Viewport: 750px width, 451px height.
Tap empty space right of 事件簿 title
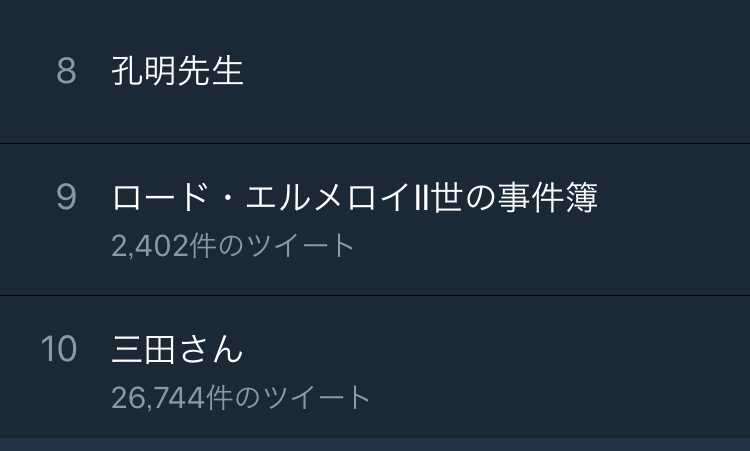click(x=674, y=197)
